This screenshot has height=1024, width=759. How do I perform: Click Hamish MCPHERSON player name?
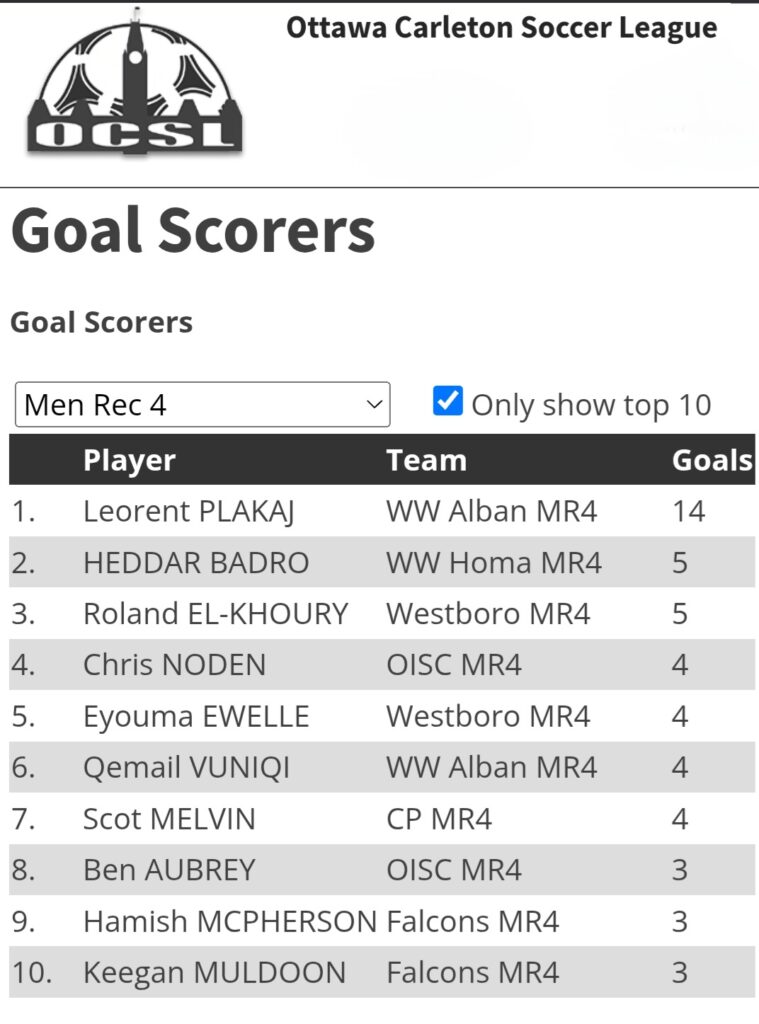point(230,921)
